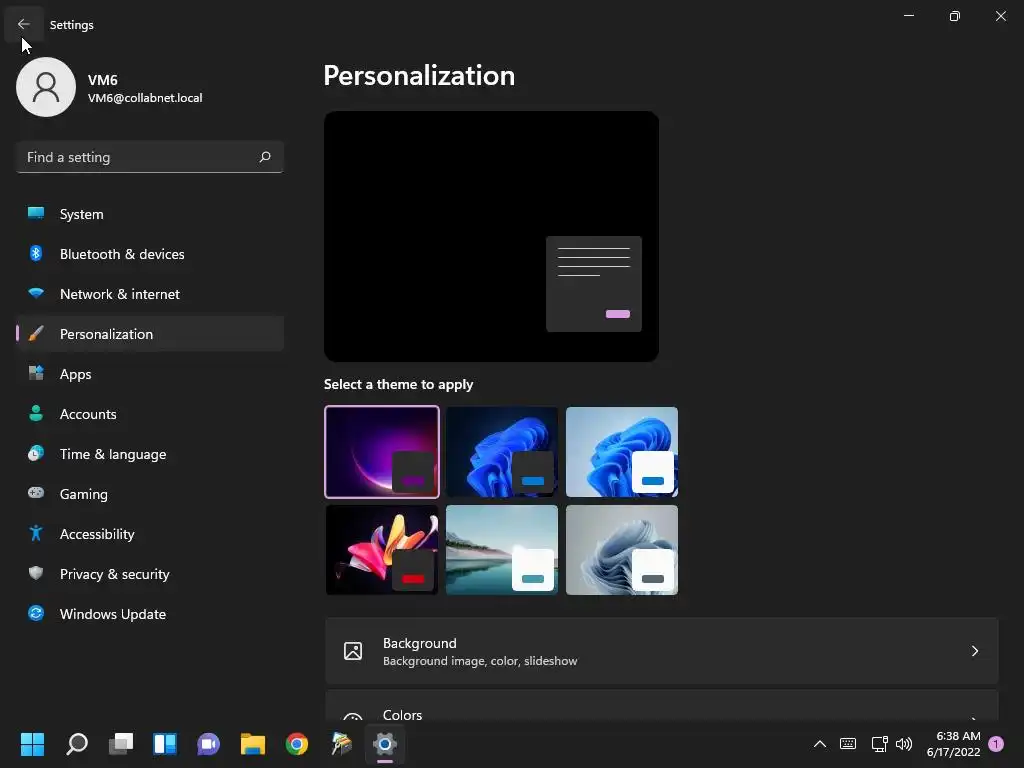Click the VM6@collabnet.local account name
This screenshot has width=1024, height=768.
(145, 98)
